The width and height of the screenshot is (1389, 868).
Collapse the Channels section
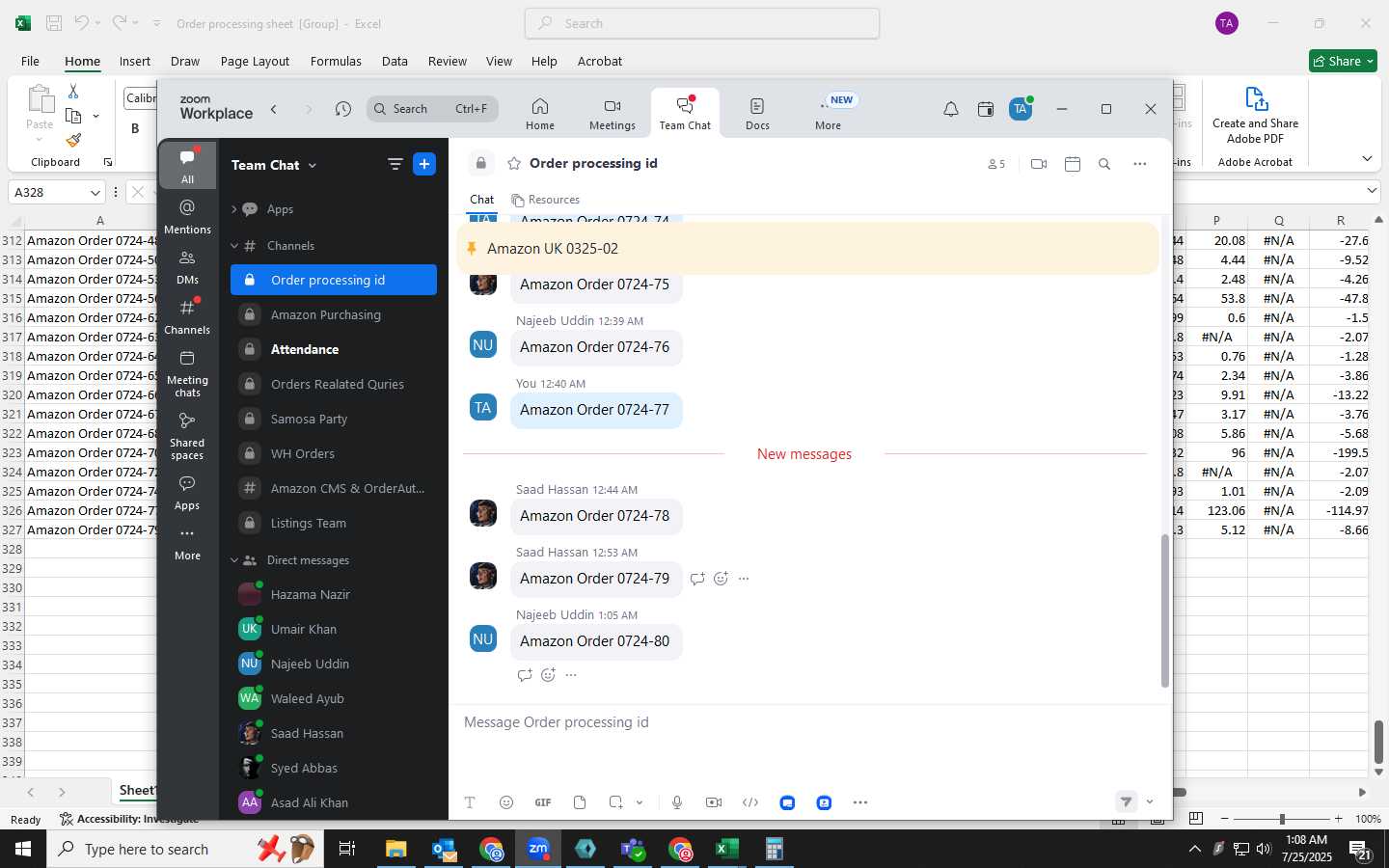233,246
